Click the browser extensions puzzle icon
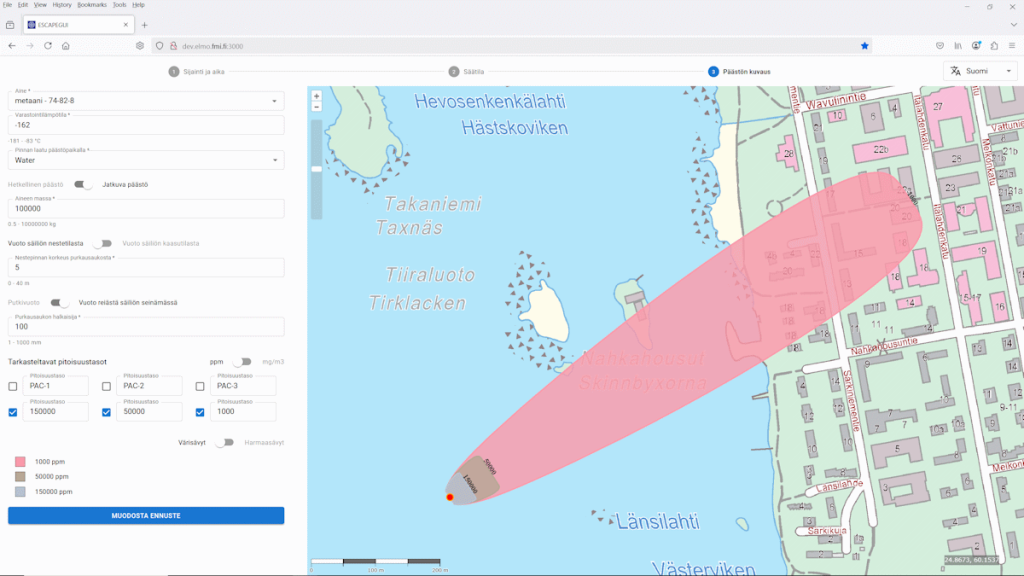Viewport: 1024px width, 576px height. click(x=994, y=45)
